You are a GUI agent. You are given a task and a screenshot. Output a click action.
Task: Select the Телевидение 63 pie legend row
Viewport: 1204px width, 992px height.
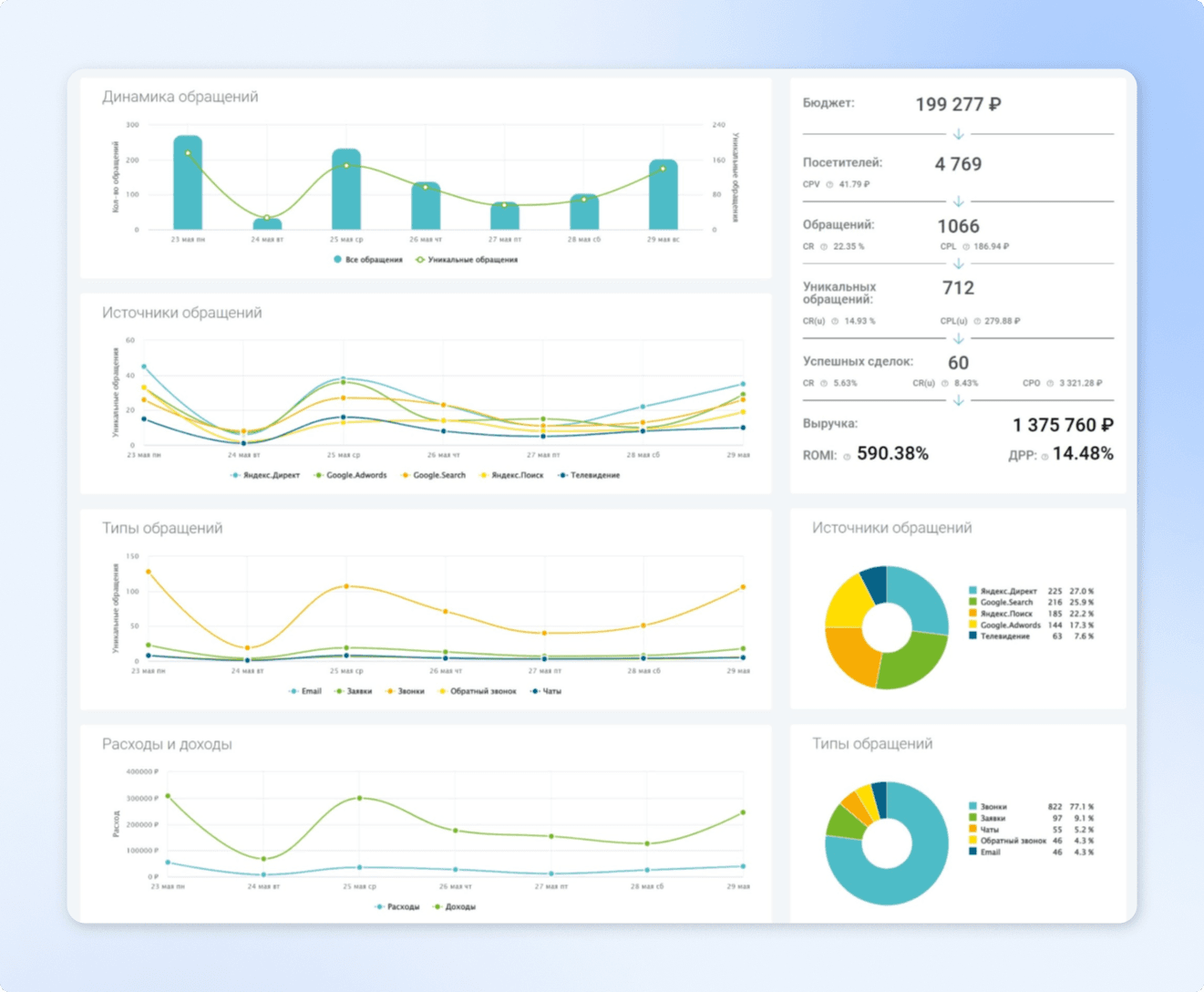(1031, 636)
